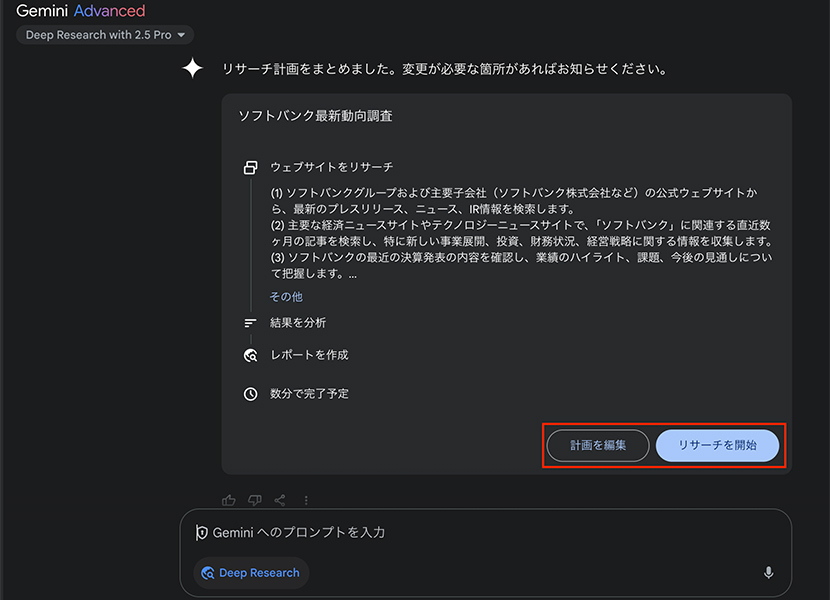Click the microphone voice input icon

[768, 572]
